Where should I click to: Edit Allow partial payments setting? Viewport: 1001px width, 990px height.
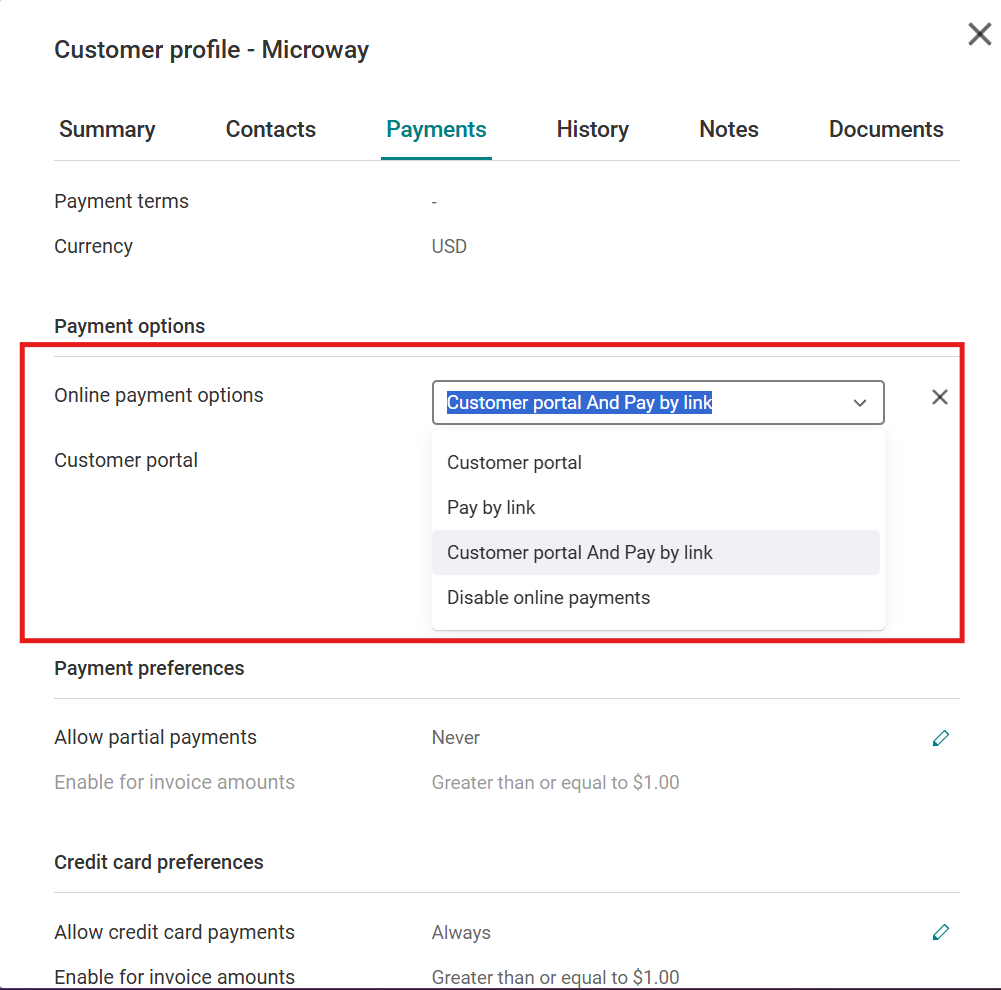[940, 738]
